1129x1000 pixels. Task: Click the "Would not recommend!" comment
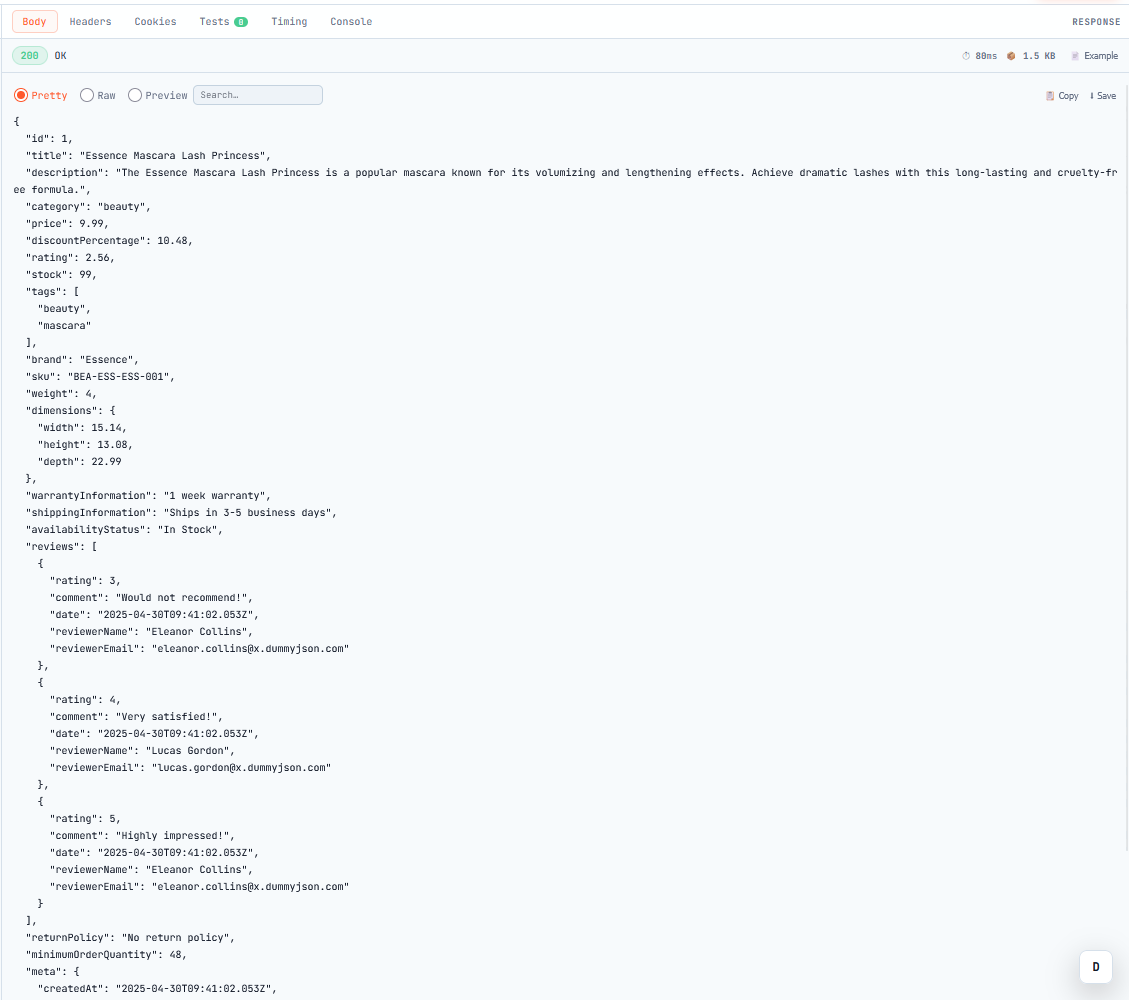pyautogui.click(x=184, y=598)
